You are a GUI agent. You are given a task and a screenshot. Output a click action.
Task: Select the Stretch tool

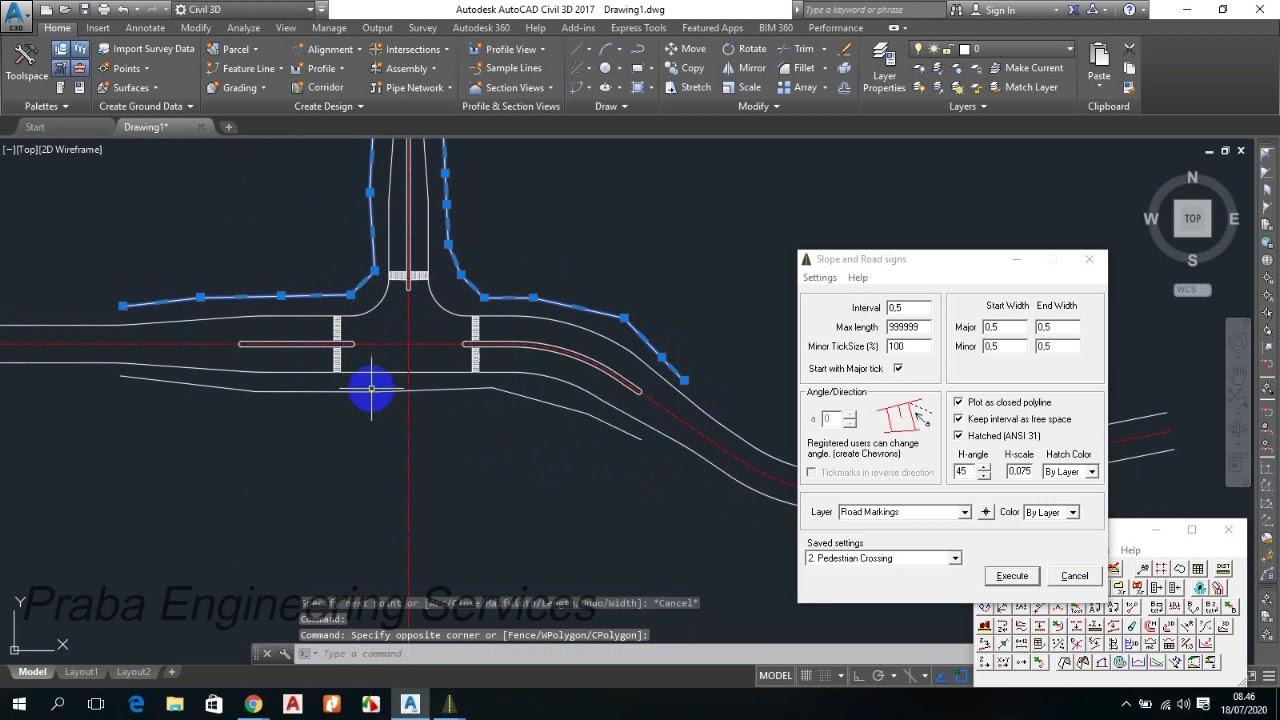click(687, 87)
